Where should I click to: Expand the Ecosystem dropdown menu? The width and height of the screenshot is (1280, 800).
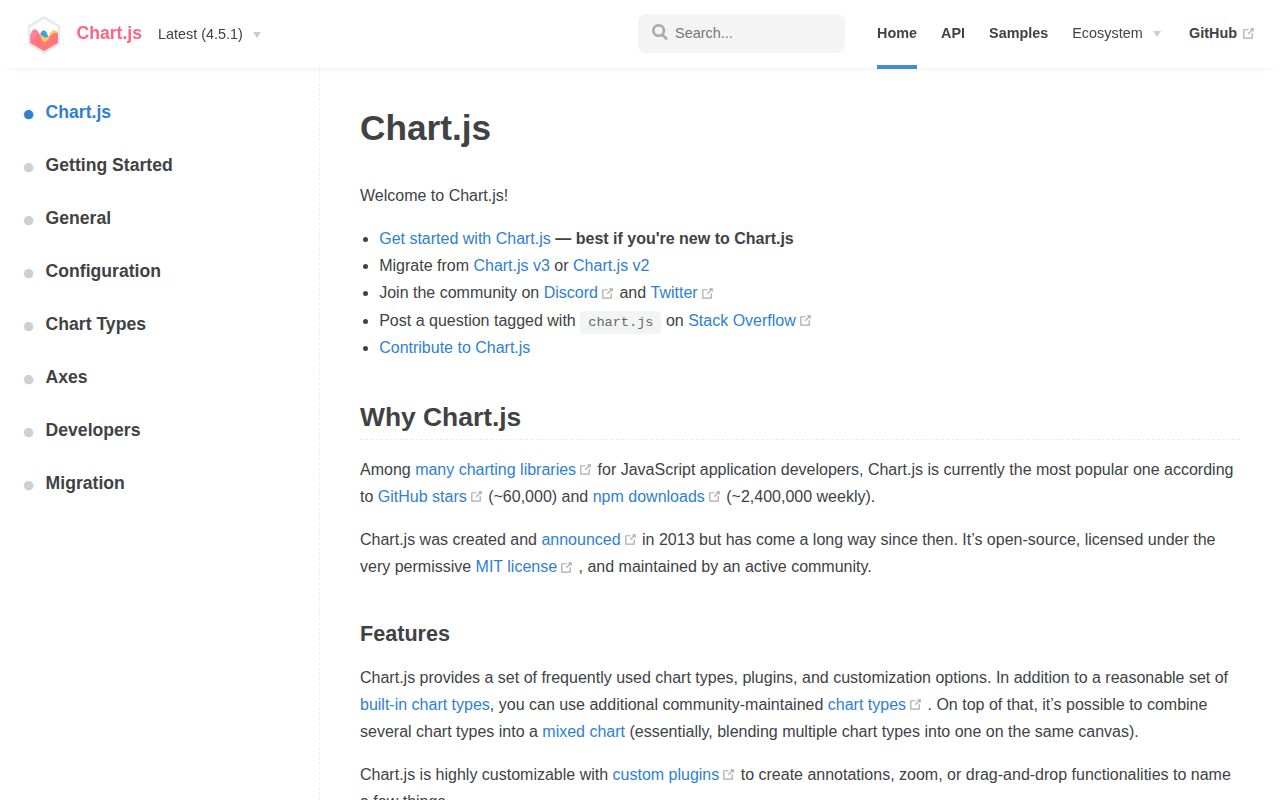pyautogui.click(x=1116, y=33)
